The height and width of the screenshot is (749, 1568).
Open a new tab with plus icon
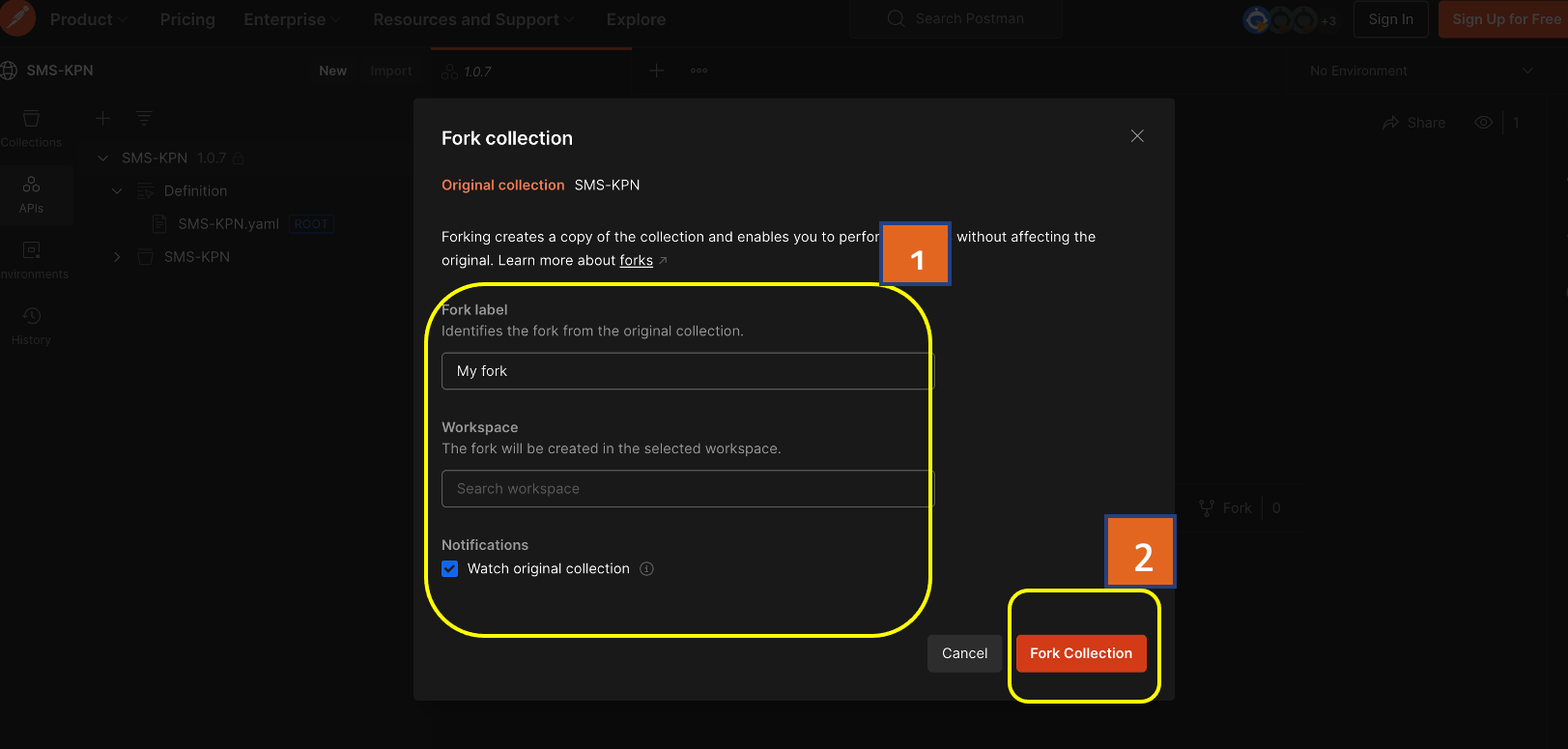point(656,71)
